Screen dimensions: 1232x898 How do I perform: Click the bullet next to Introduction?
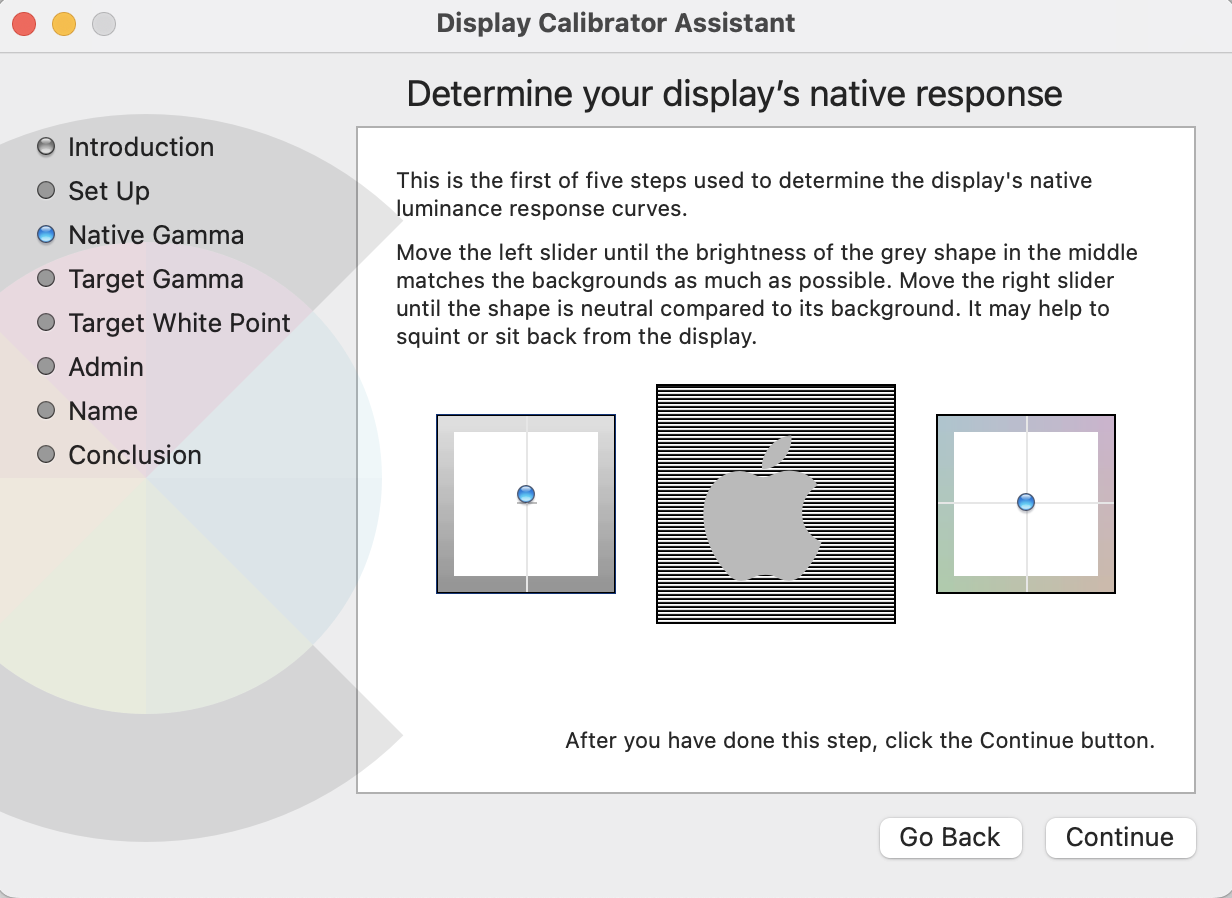point(45,147)
